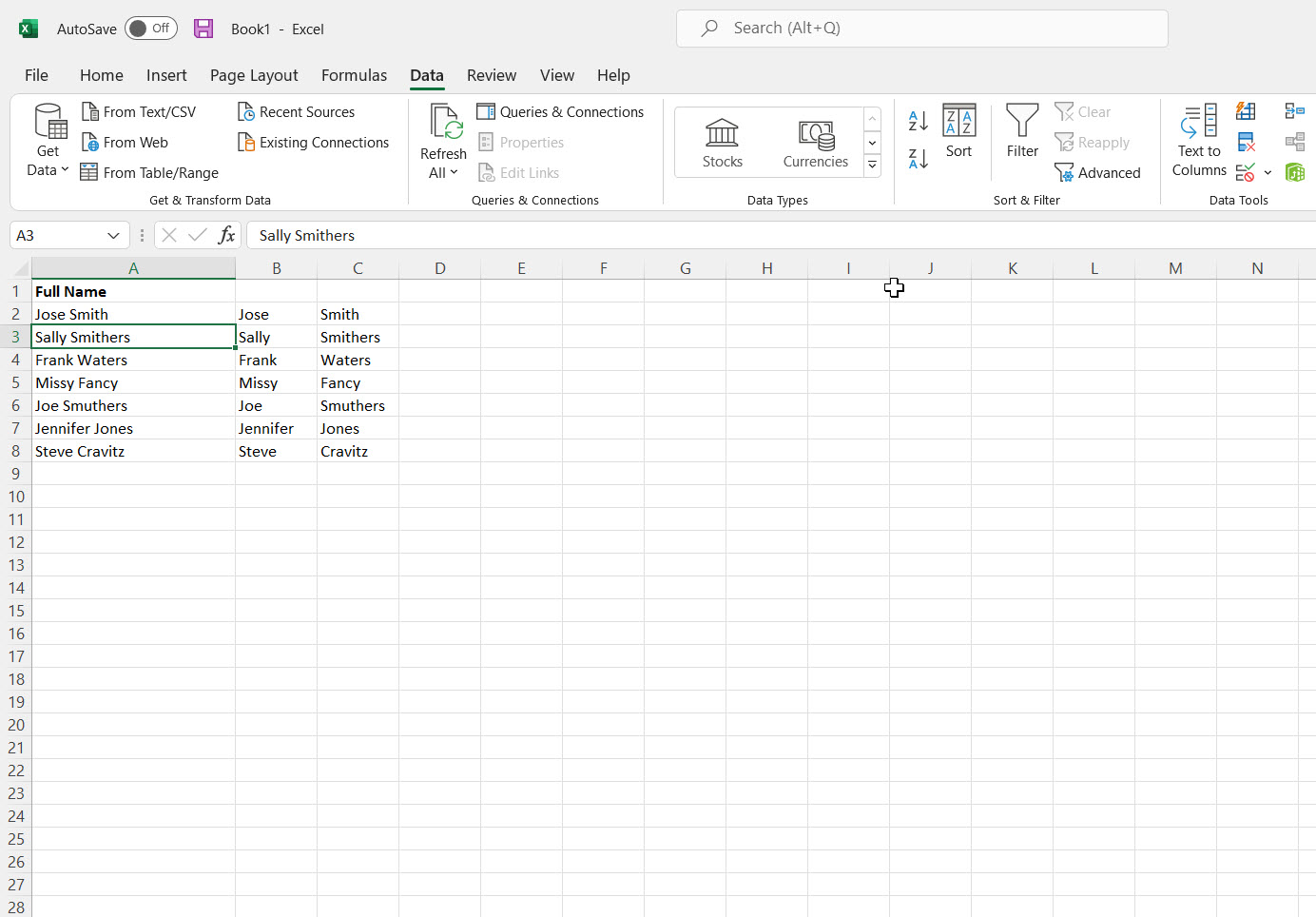Screen dimensions: 1316x917
Task: Select cell A4 Frank Waters
Action: (133, 360)
